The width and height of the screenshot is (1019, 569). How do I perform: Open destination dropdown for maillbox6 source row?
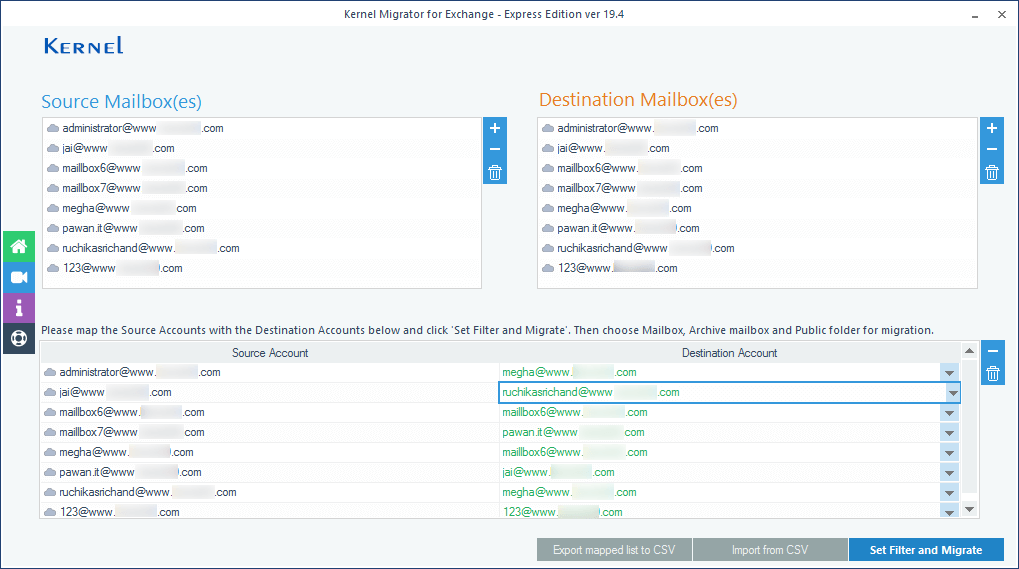pos(949,412)
